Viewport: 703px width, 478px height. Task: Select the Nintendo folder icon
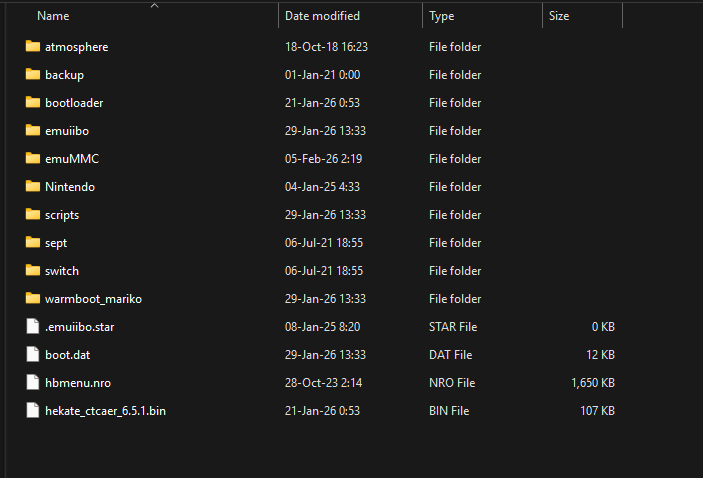[33, 186]
